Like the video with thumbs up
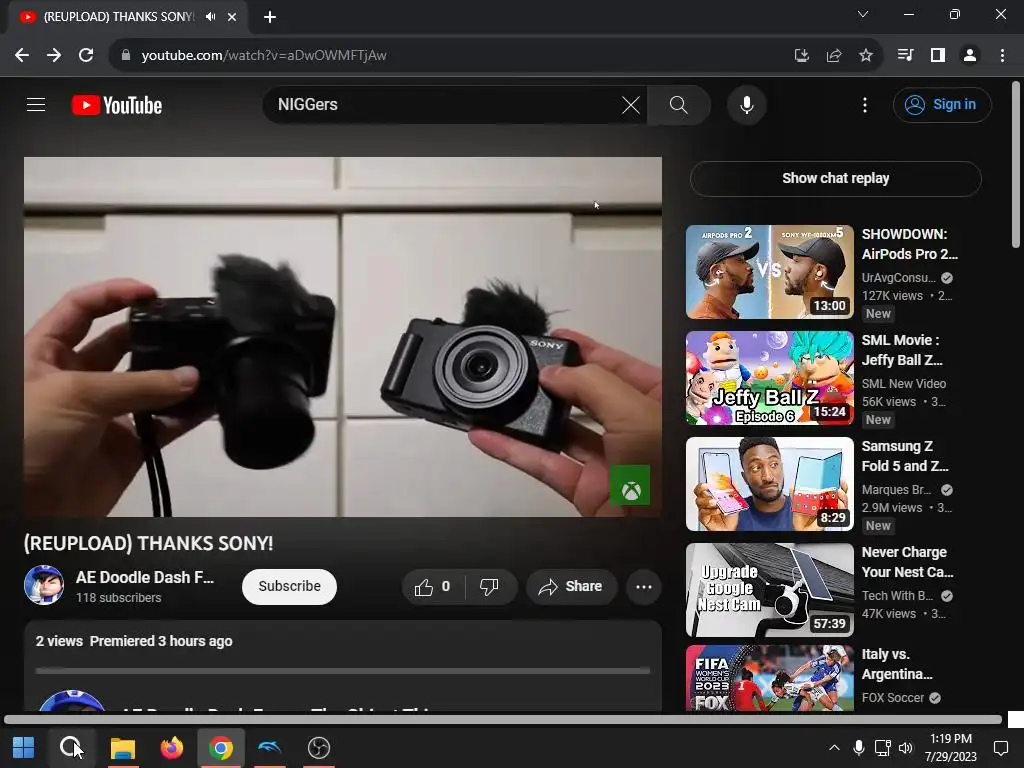 click(x=432, y=586)
